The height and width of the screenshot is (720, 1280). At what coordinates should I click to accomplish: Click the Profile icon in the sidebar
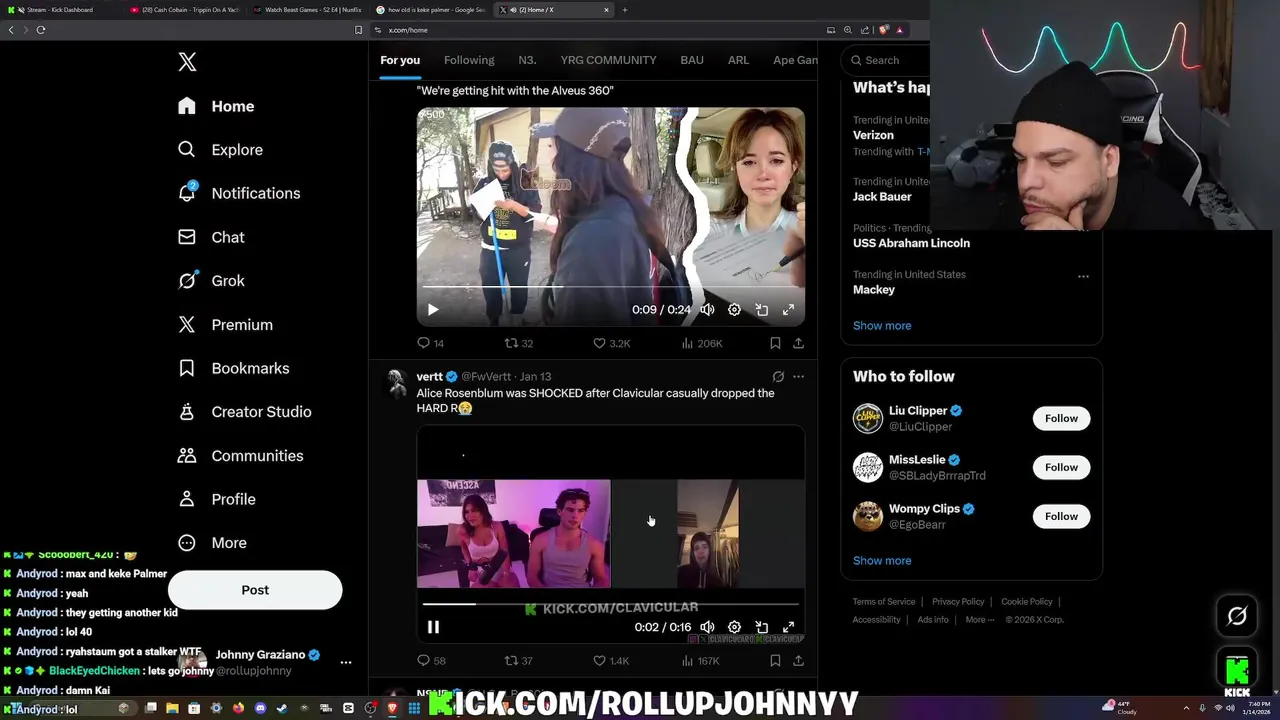click(187, 499)
